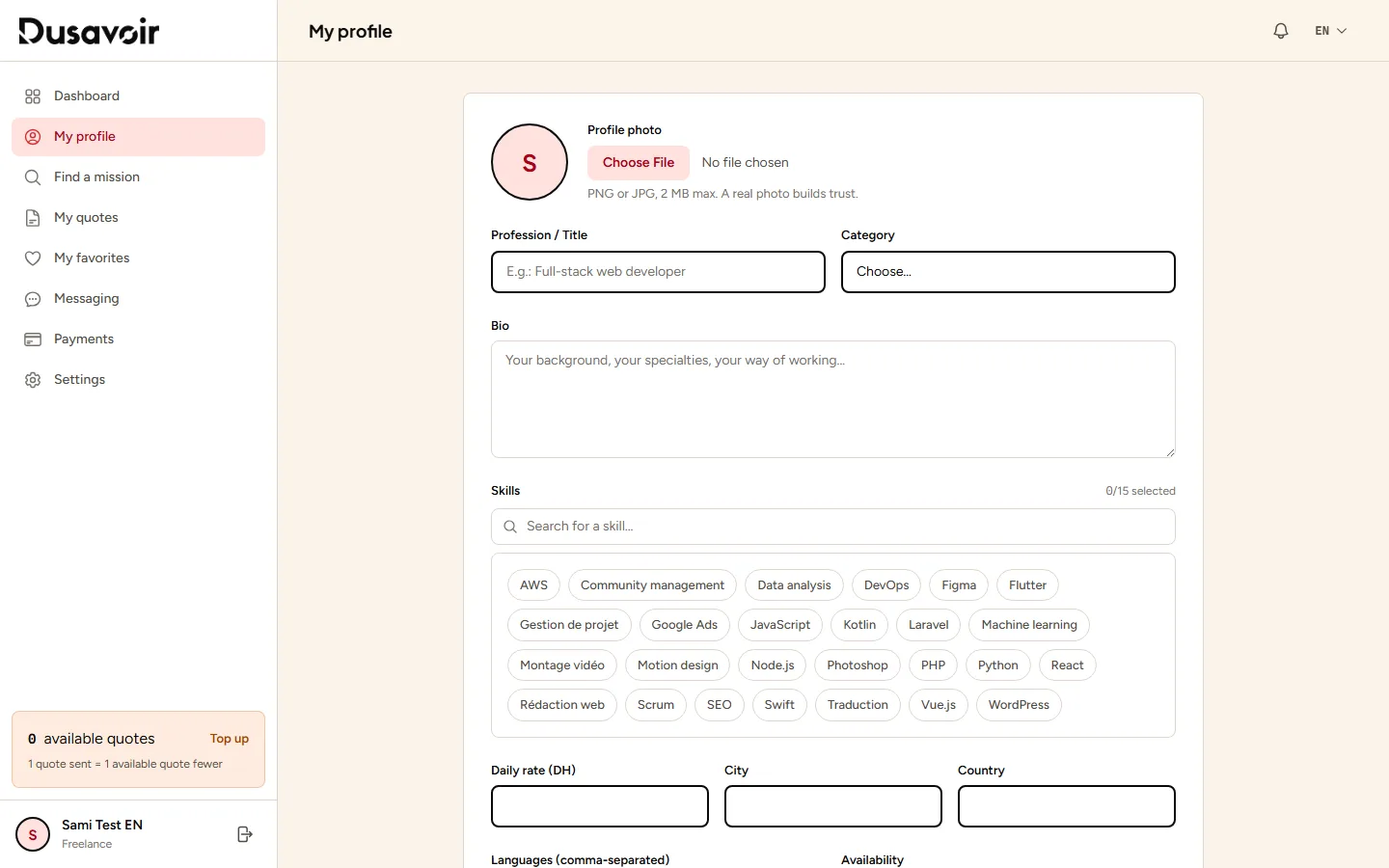Select the Node.js skill chip
This screenshot has height=868, width=1389.
773,665
